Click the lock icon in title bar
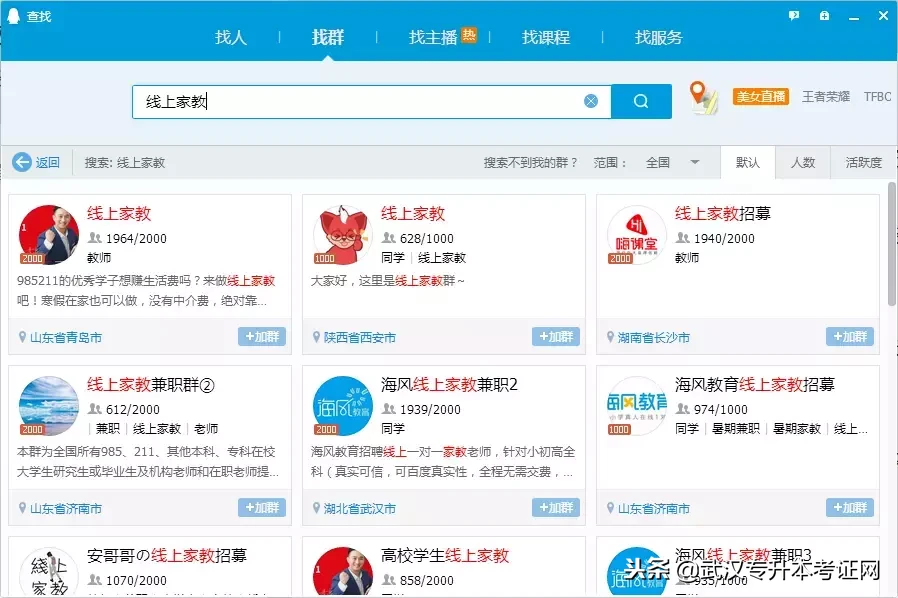 click(824, 15)
